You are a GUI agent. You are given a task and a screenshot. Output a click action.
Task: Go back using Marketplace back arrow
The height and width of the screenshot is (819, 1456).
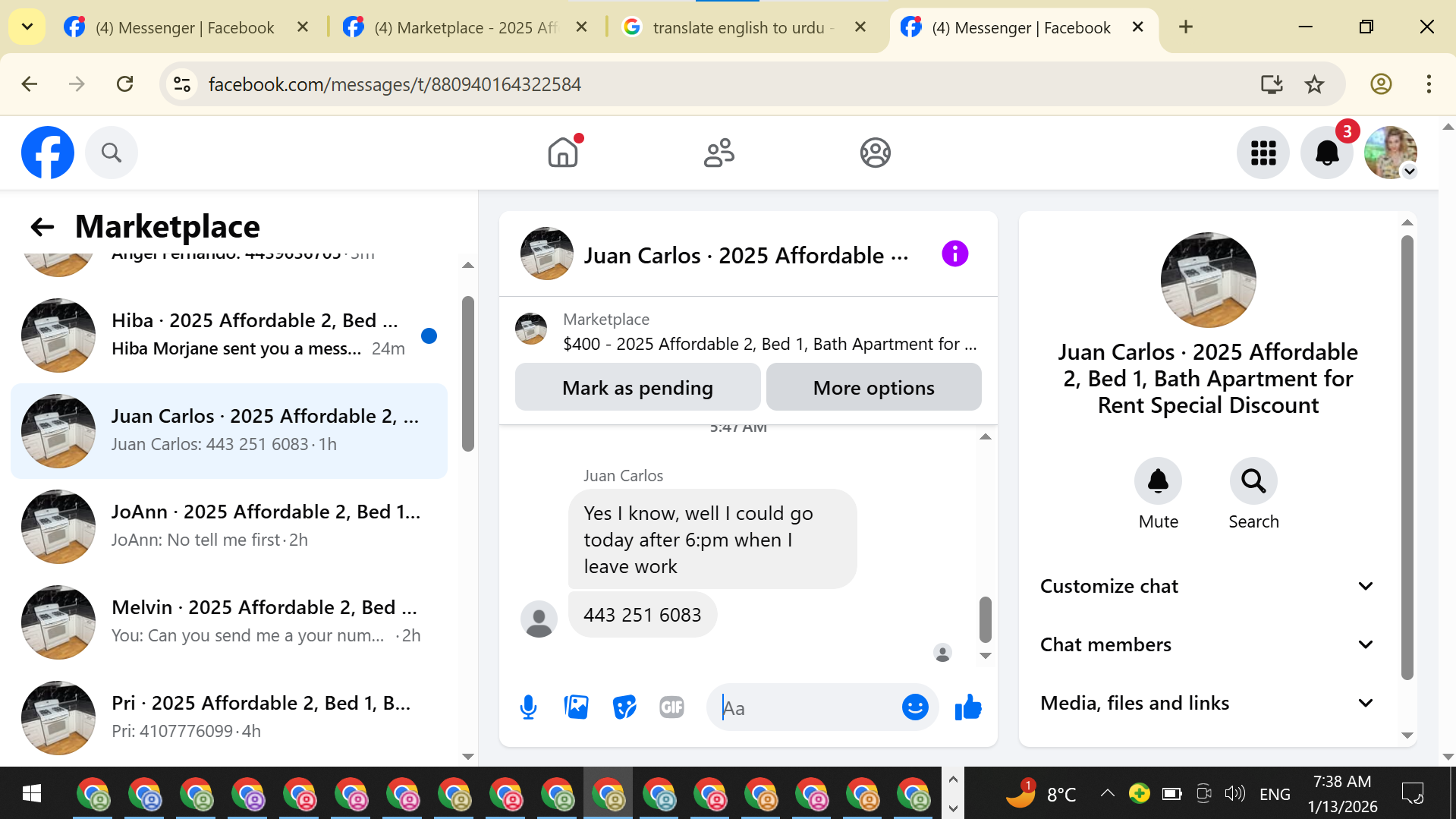point(42,226)
